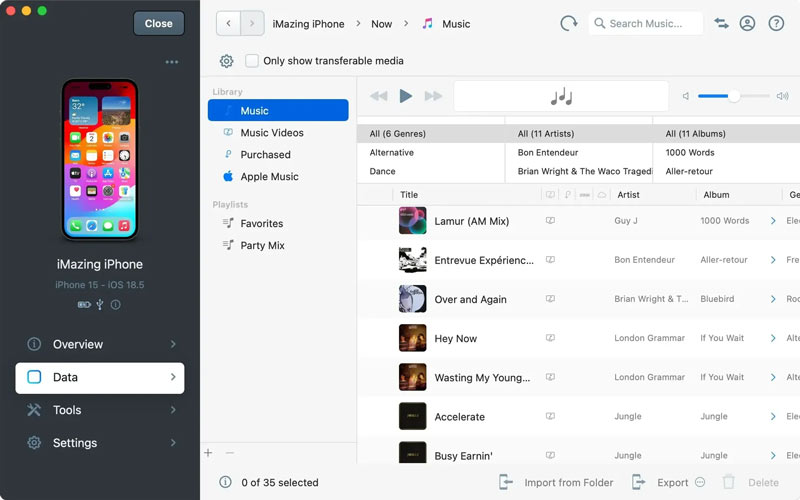The height and width of the screenshot is (500, 800).
Task: Navigate back with the left arrow button
Action: [x=228, y=23]
